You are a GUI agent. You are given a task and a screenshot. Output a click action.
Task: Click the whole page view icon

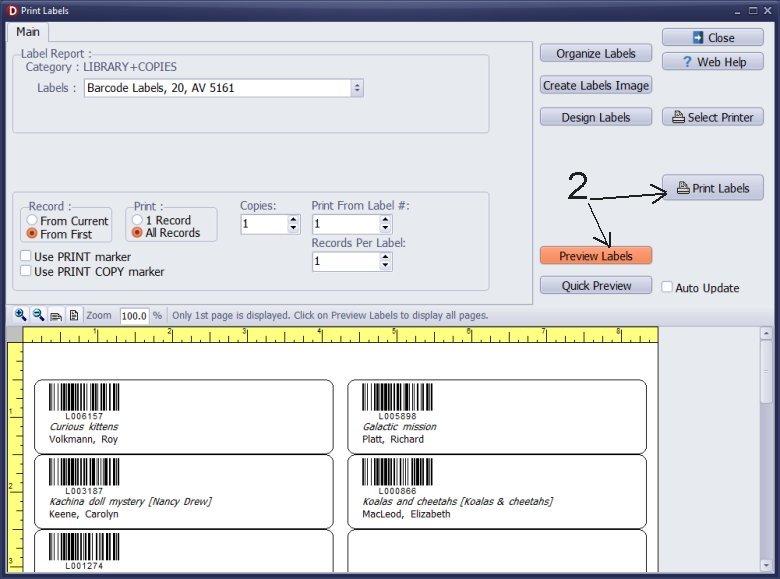click(74, 315)
